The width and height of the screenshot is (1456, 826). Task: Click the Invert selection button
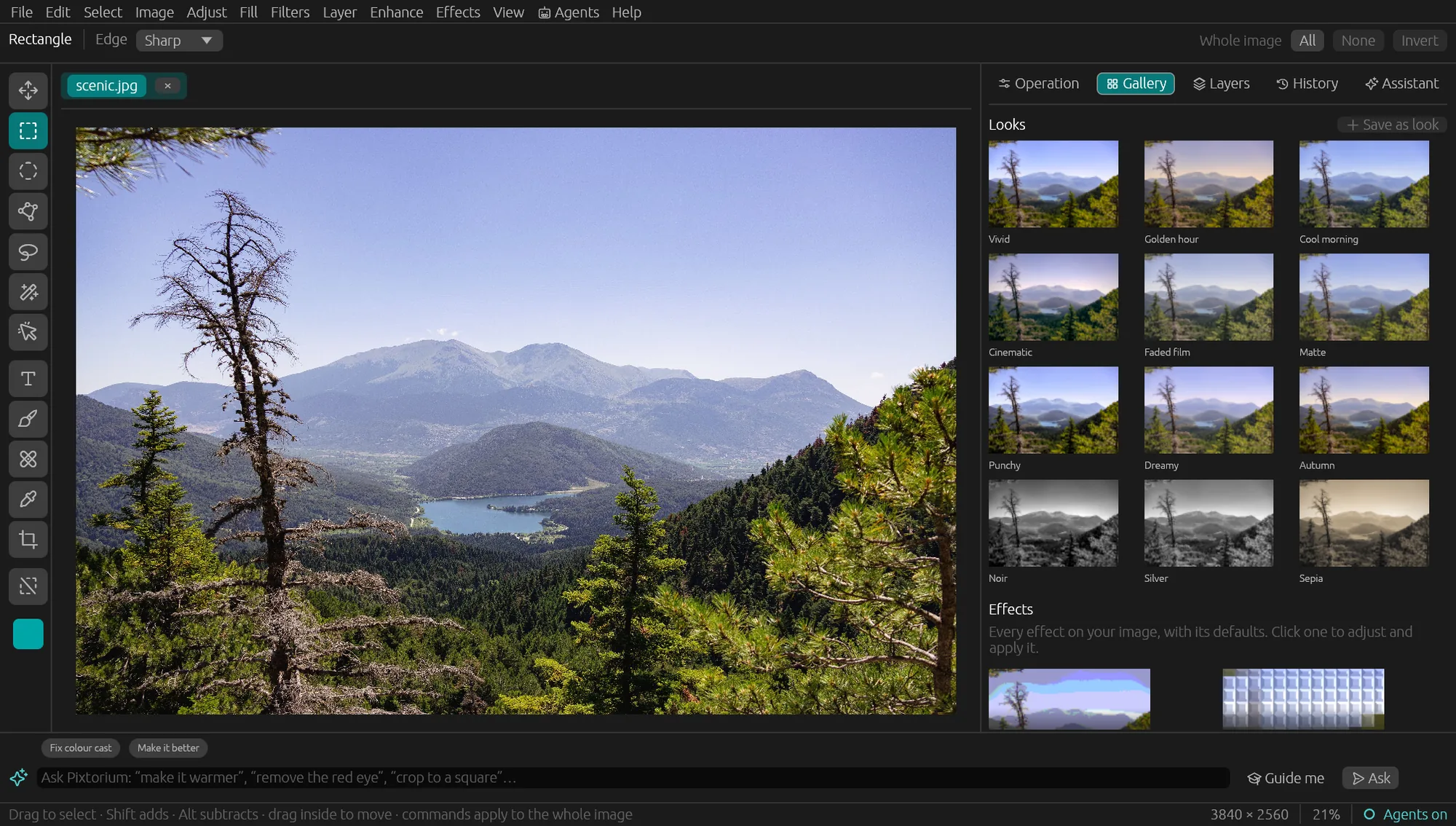tap(1420, 41)
